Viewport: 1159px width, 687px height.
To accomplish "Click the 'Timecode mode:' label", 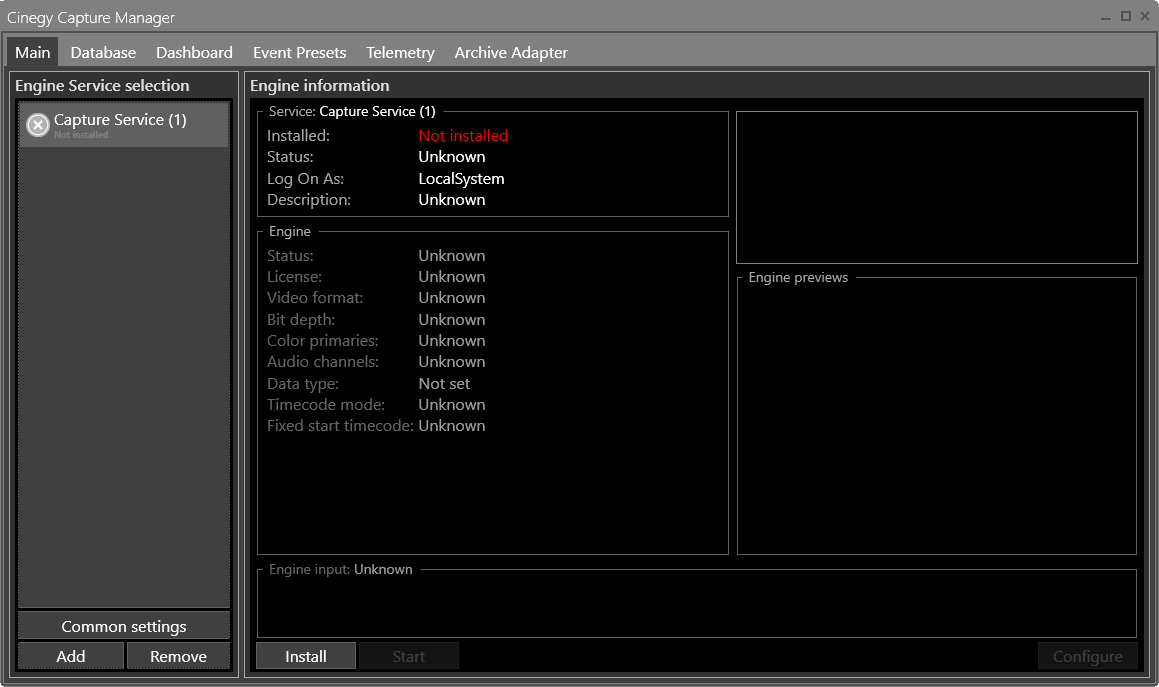I will 326,405.
